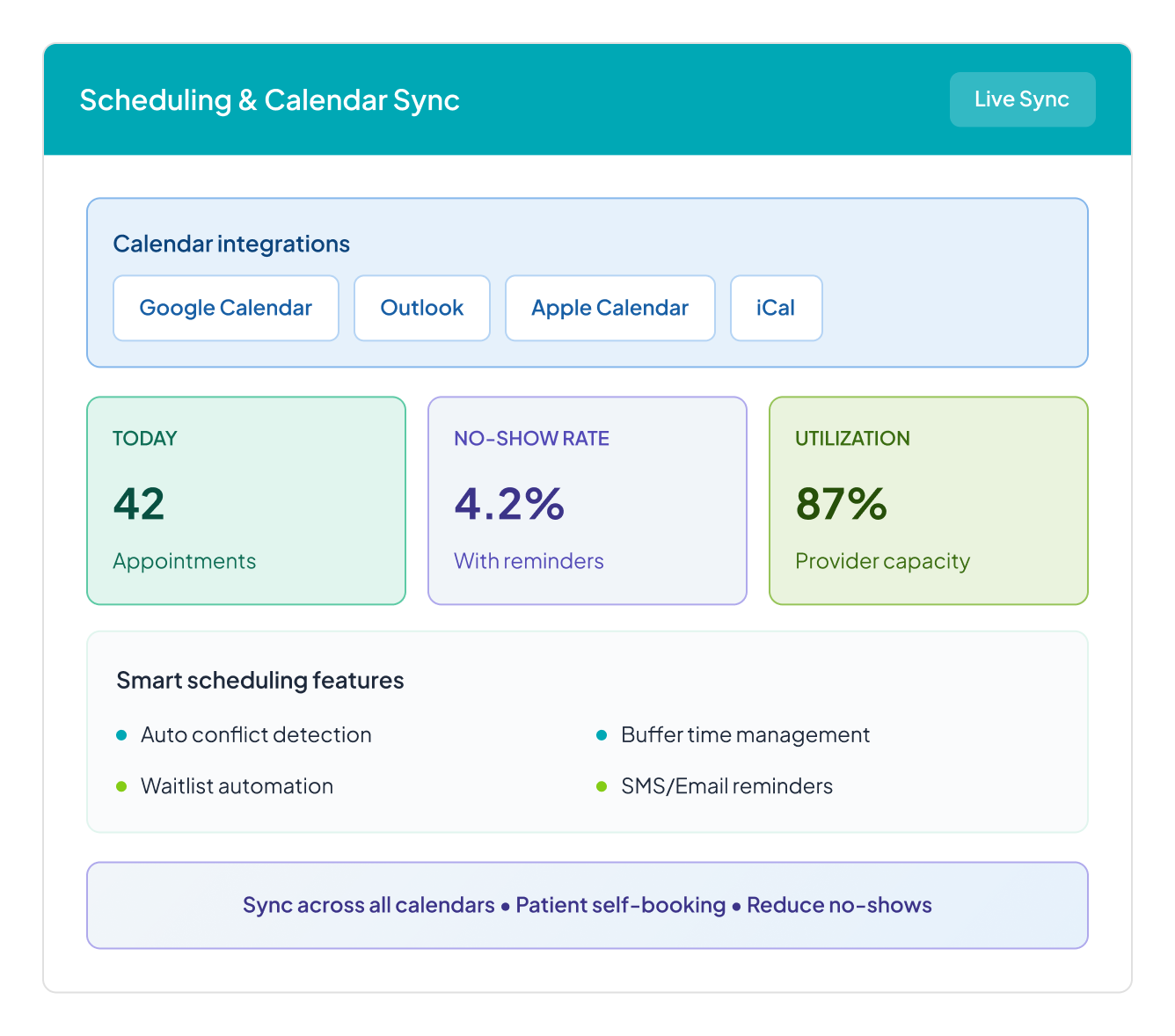Image resolution: width=1175 pixels, height=1036 pixels.
Task: Click the Live Sync button
Action: [x=1022, y=99]
